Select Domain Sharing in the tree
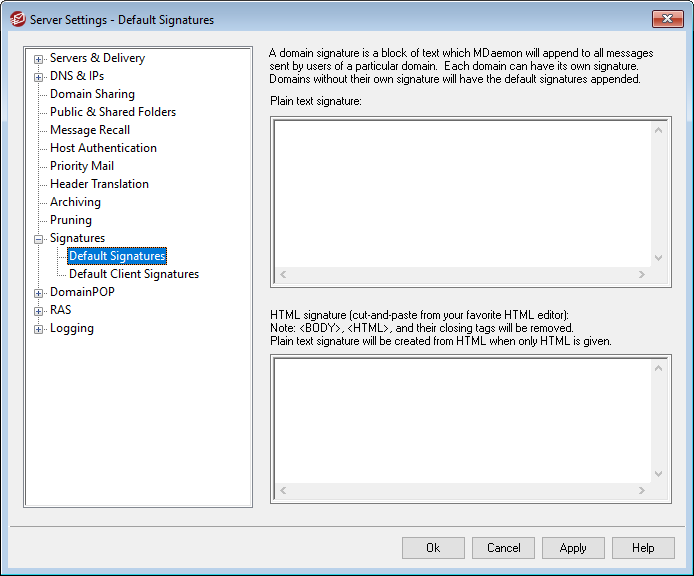 click(92, 94)
